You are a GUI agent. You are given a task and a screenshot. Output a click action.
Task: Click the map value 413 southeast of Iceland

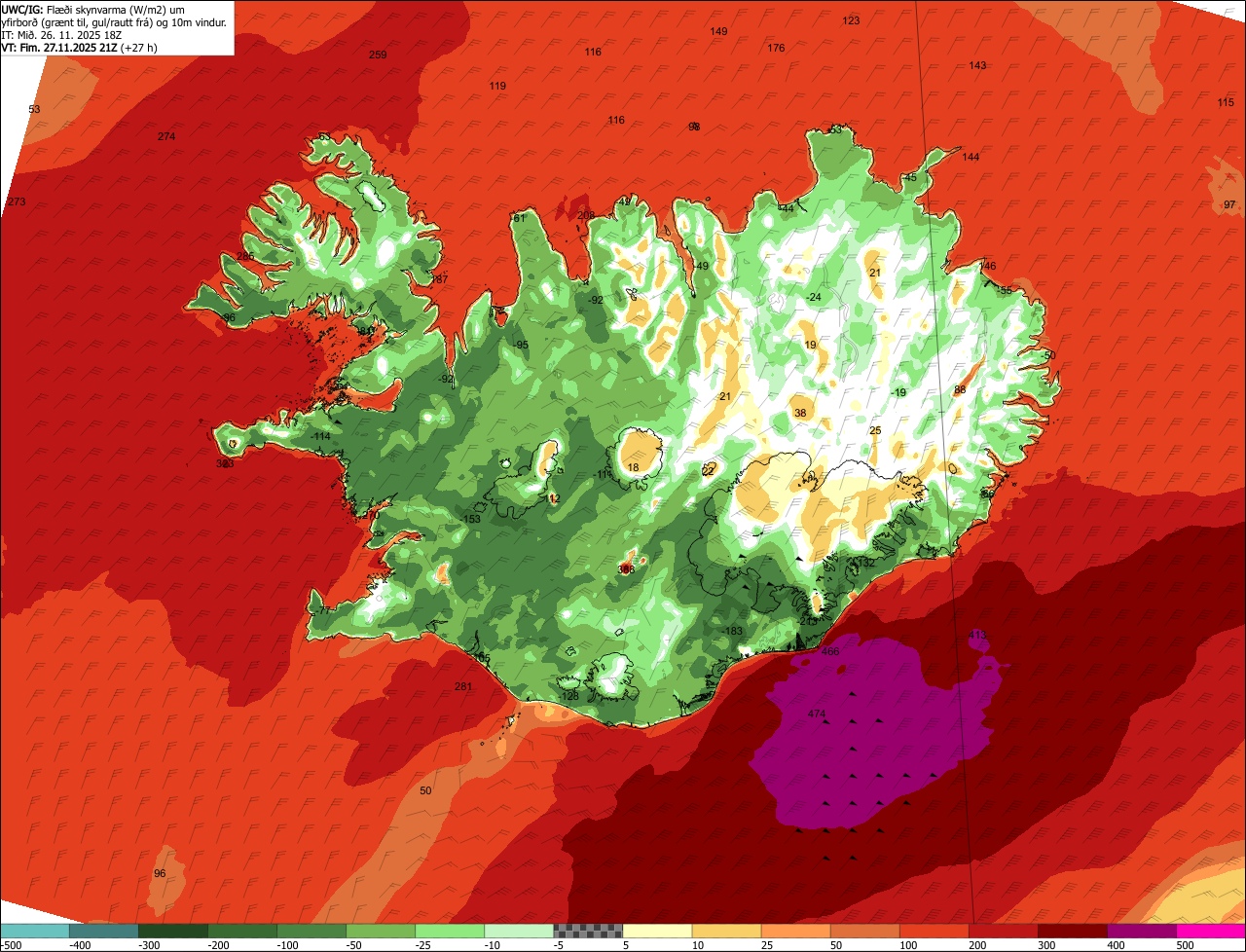point(977,635)
